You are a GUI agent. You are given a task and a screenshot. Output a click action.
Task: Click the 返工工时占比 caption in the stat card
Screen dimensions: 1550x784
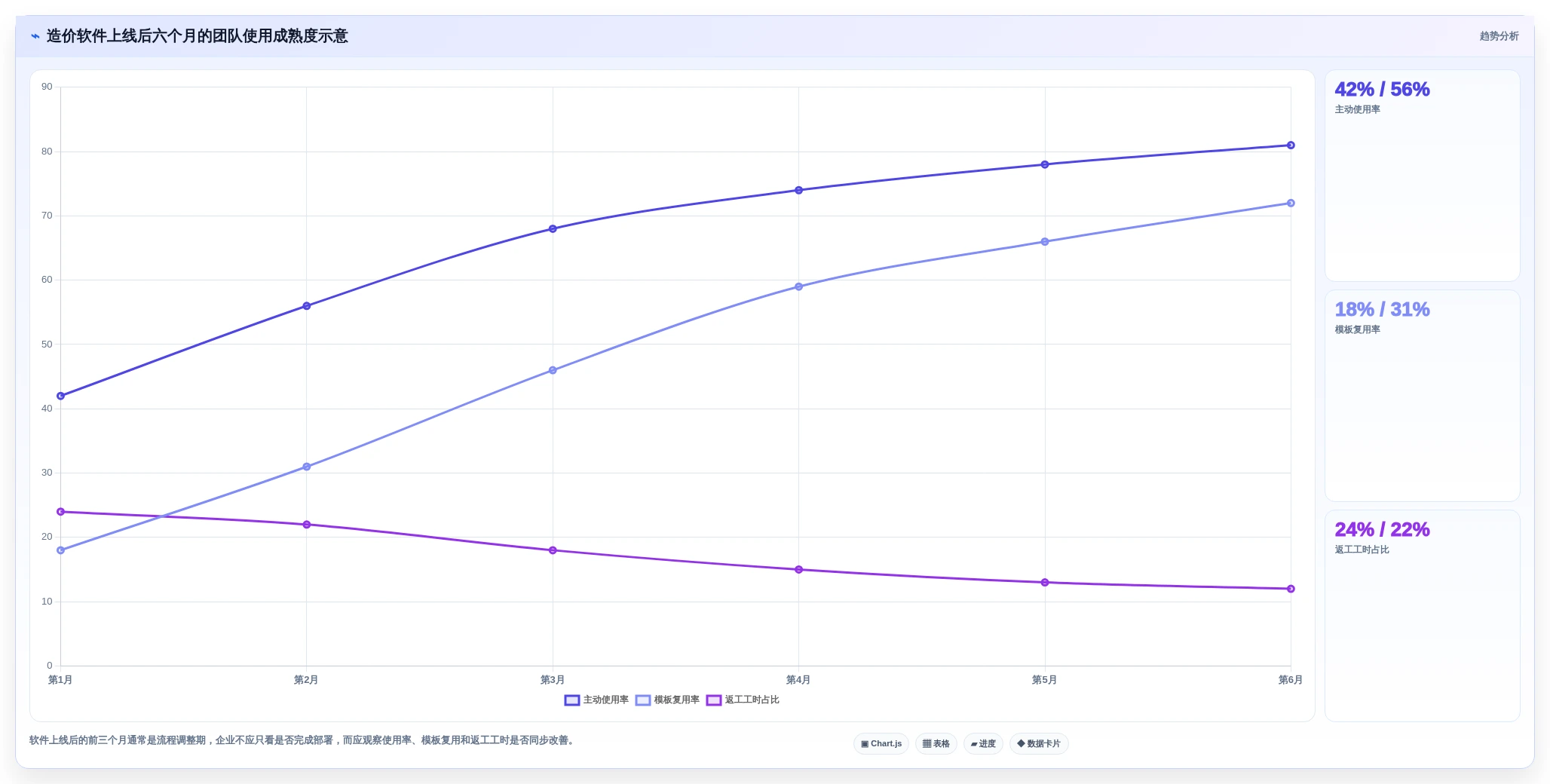1362,550
